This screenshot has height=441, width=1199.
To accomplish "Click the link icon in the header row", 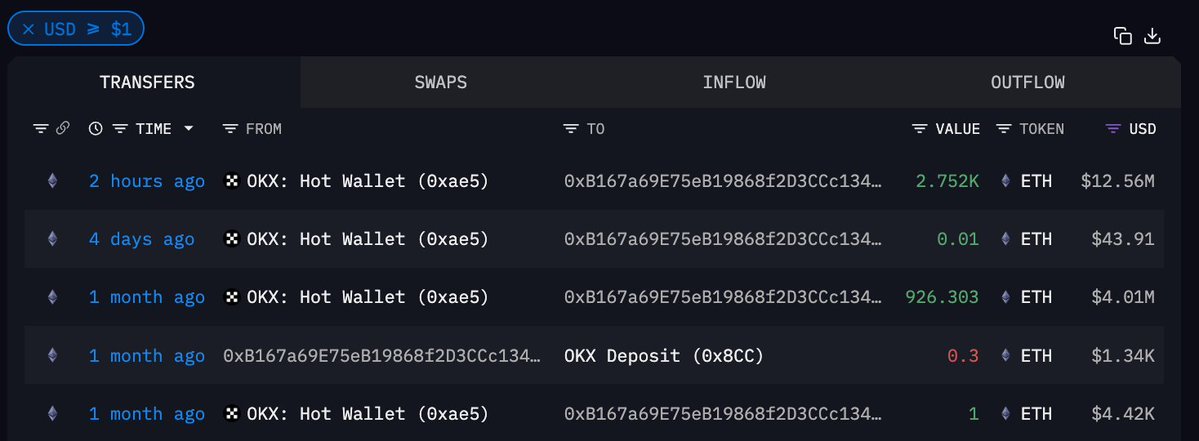I will (62, 129).
